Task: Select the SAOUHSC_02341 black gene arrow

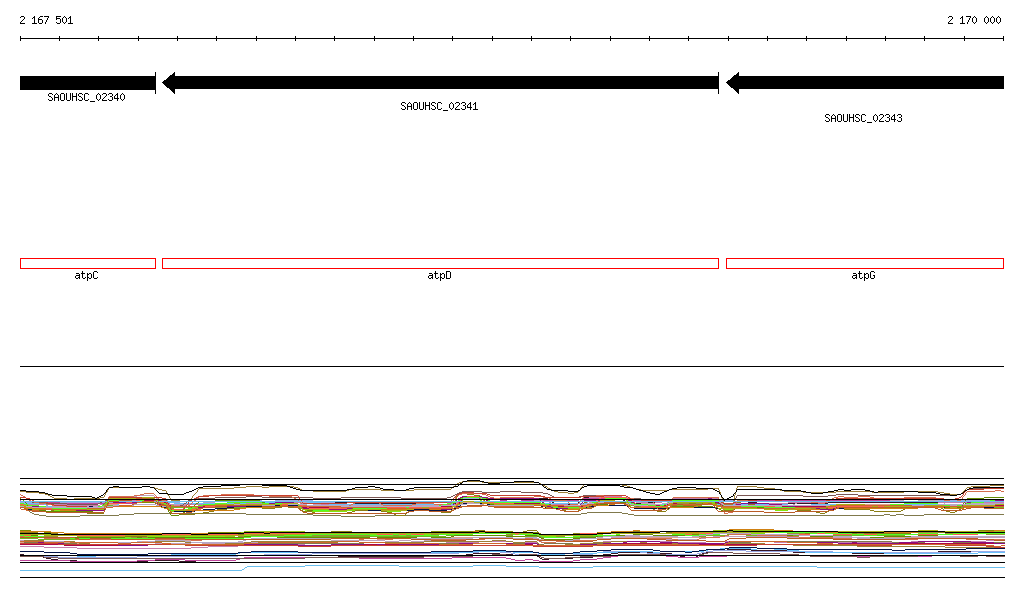Action: click(440, 83)
